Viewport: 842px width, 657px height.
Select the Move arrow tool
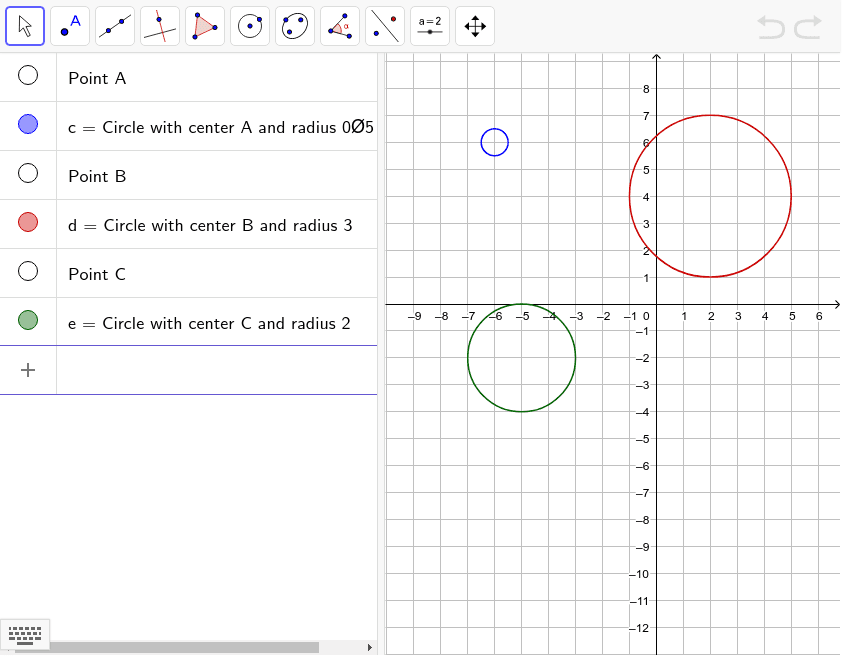pos(25,26)
